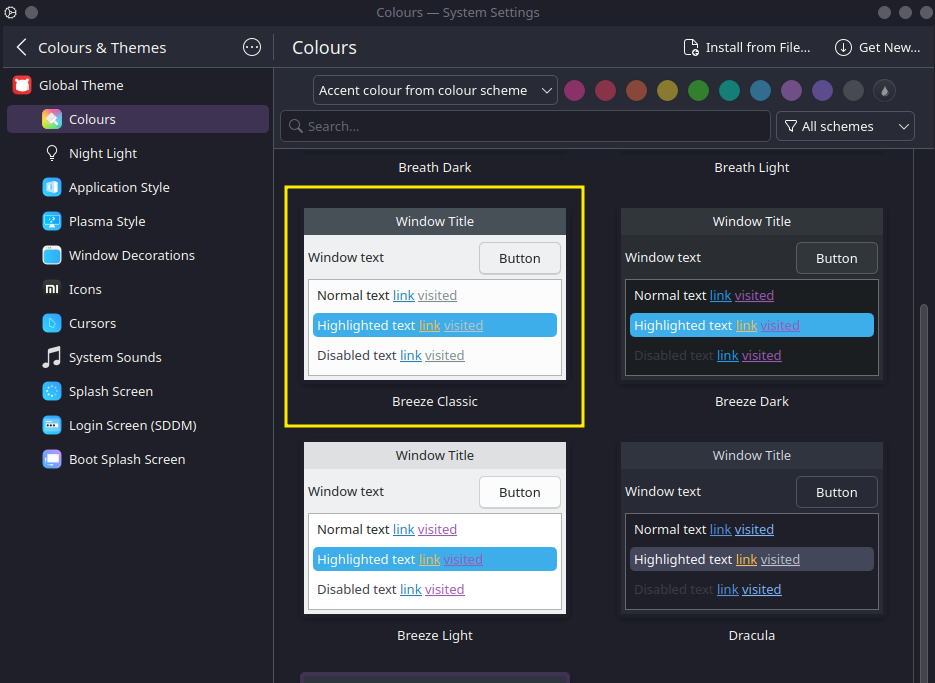Click the Plasma Style monitor icon
The width and height of the screenshot is (935, 683).
(x=52, y=221)
